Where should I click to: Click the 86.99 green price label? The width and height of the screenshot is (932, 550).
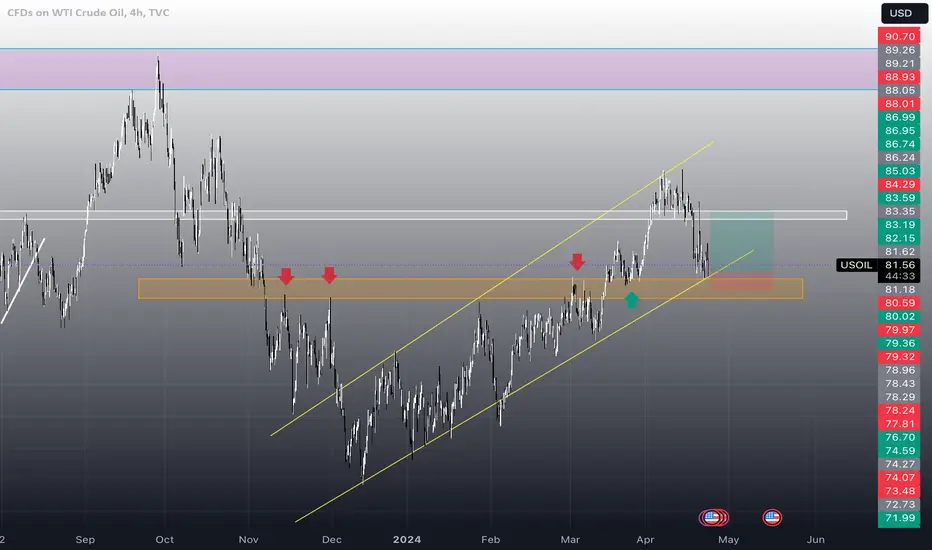tap(900, 118)
